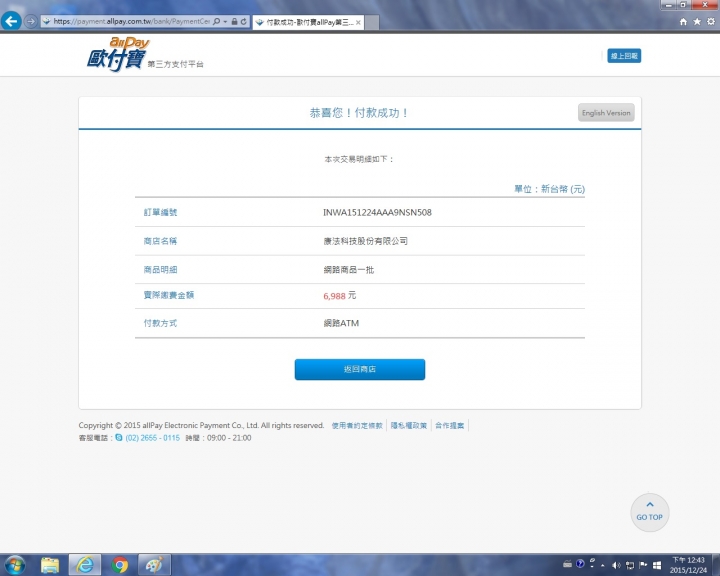Click the Action Center flag icon
This screenshot has width=720, height=576.
pos(643,565)
